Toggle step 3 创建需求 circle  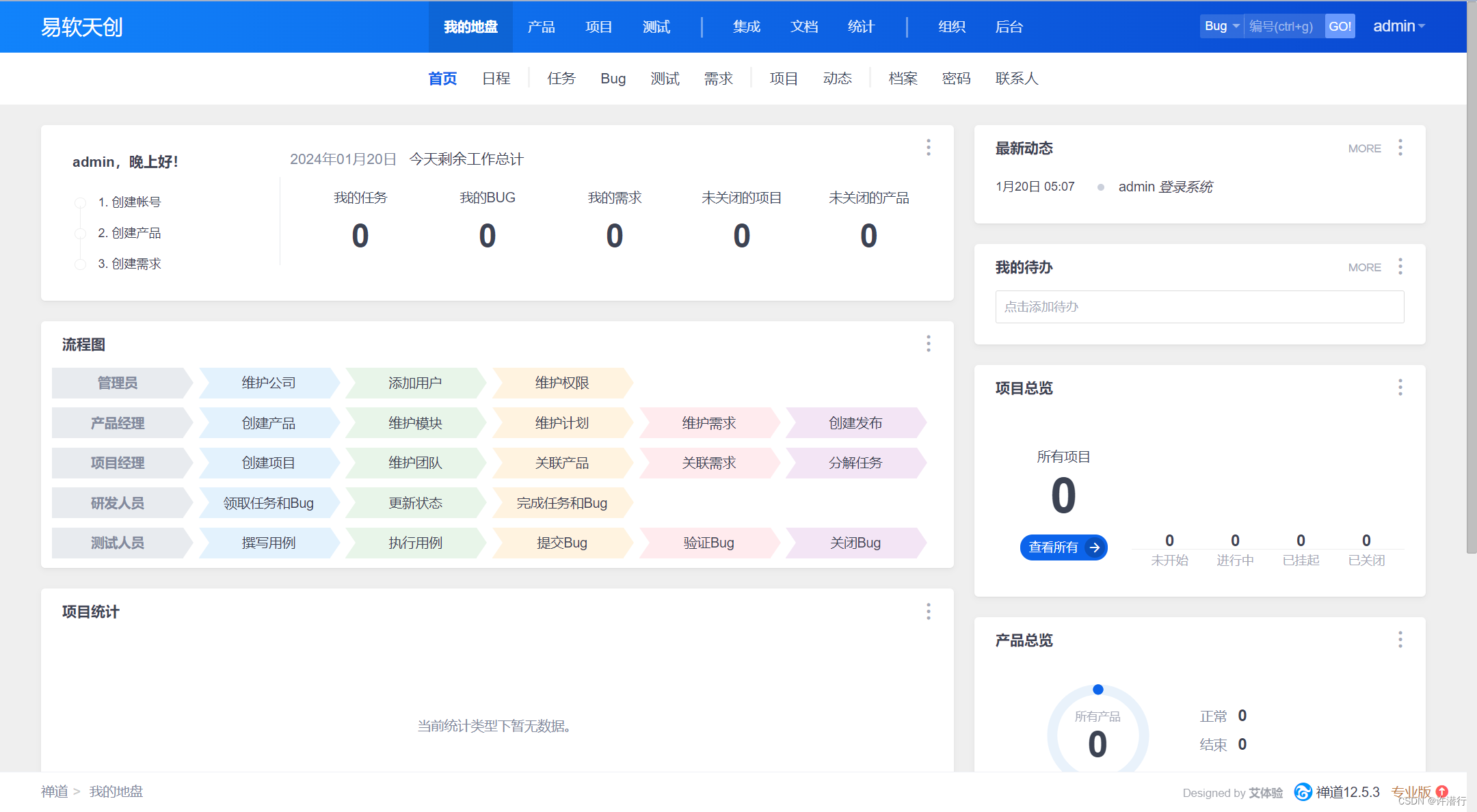coord(80,264)
